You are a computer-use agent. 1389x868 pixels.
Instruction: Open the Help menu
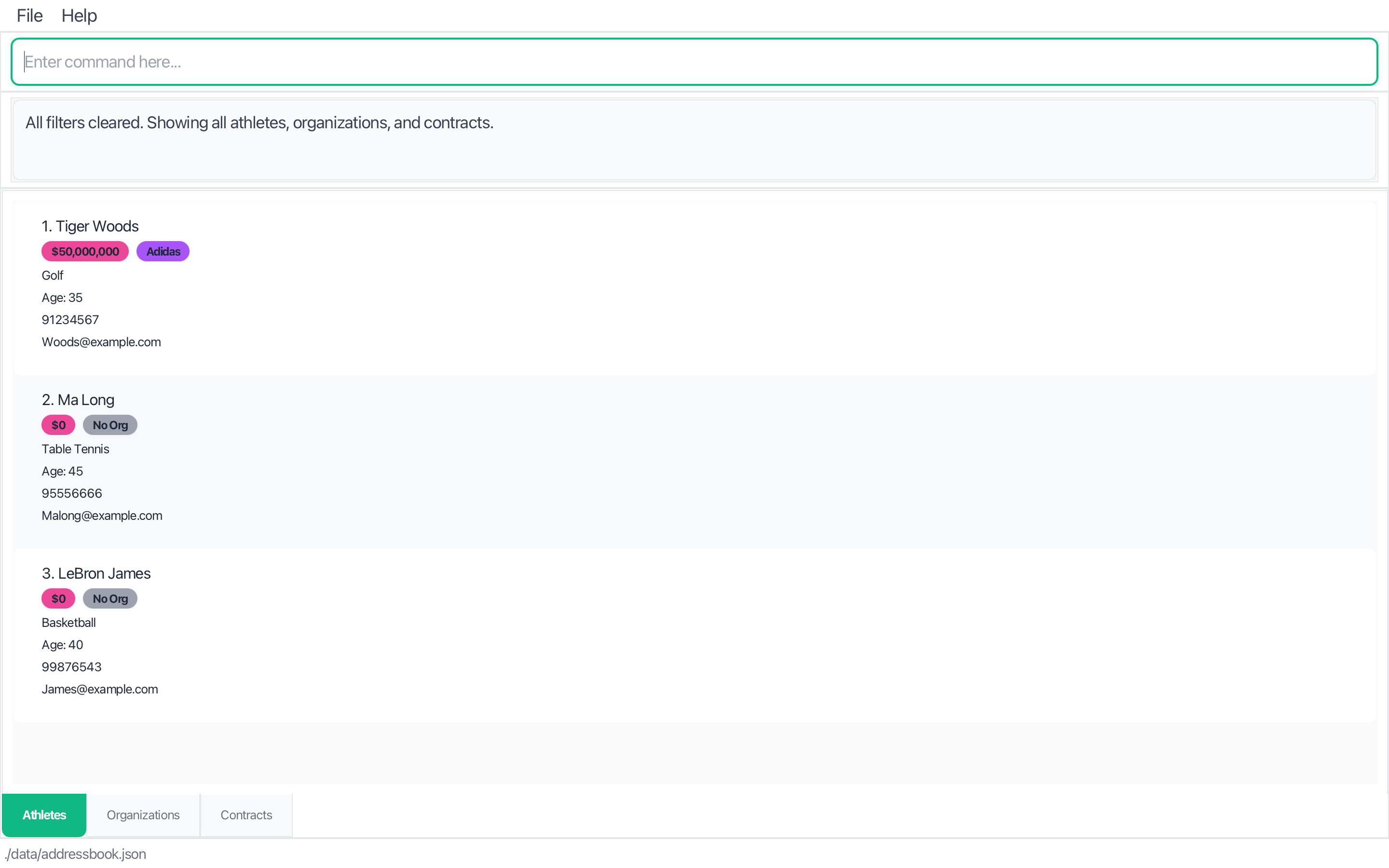point(79,15)
